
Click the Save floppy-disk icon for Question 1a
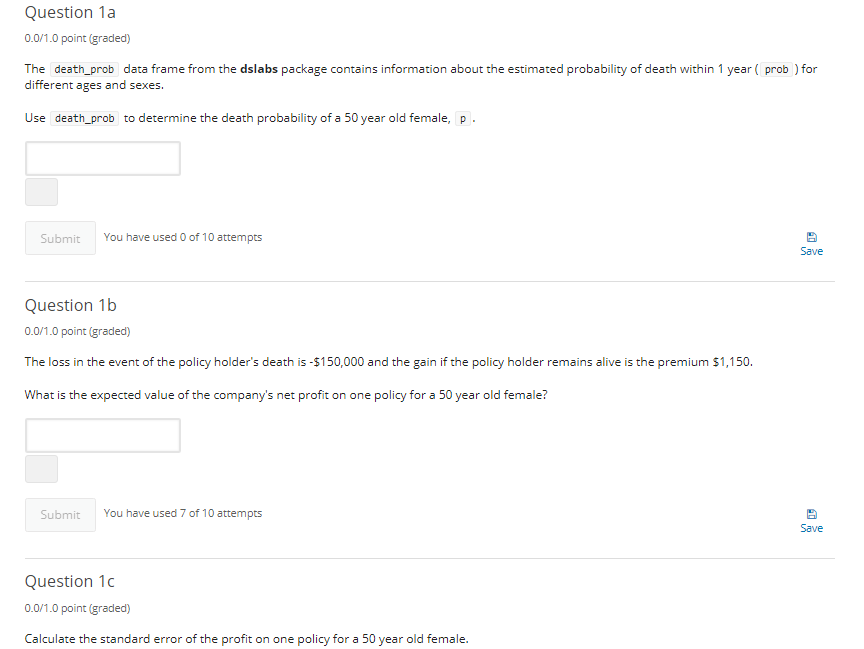[x=811, y=237]
